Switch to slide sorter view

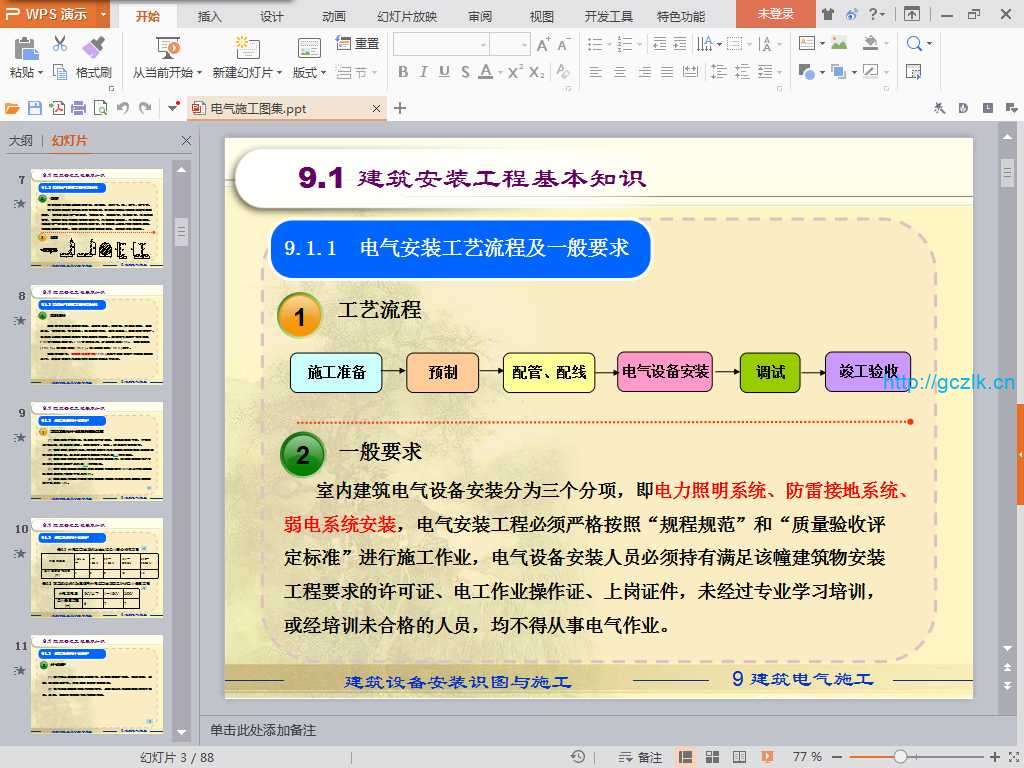pyautogui.click(x=712, y=757)
